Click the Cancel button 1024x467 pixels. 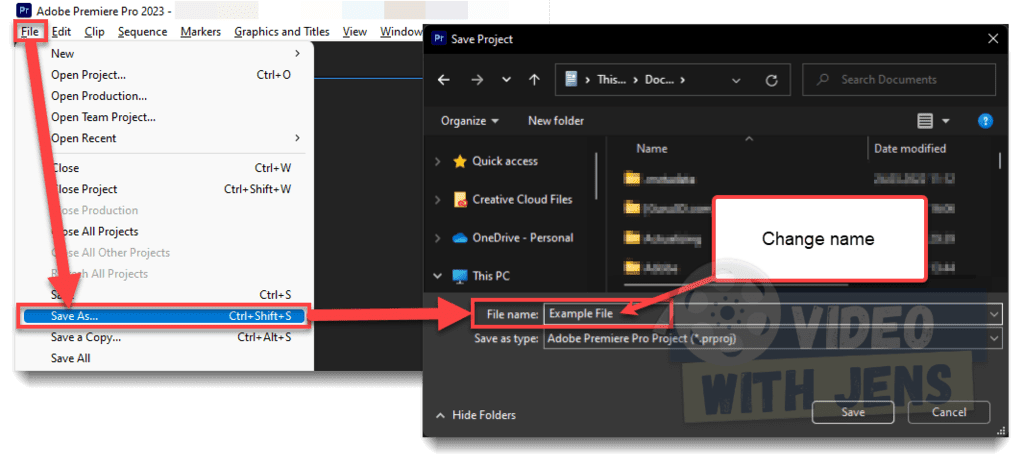coord(949,412)
